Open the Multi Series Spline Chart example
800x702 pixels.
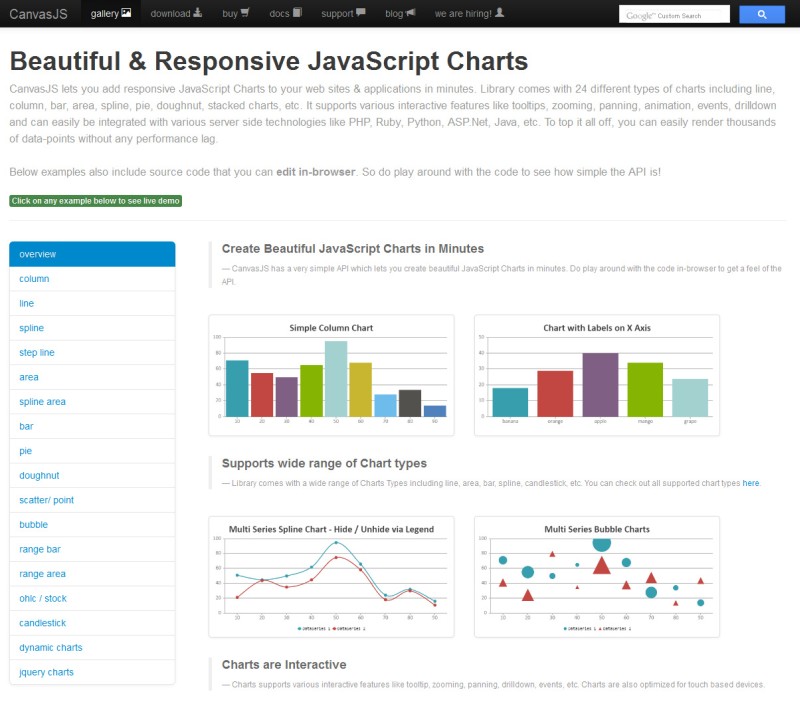tap(331, 577)
